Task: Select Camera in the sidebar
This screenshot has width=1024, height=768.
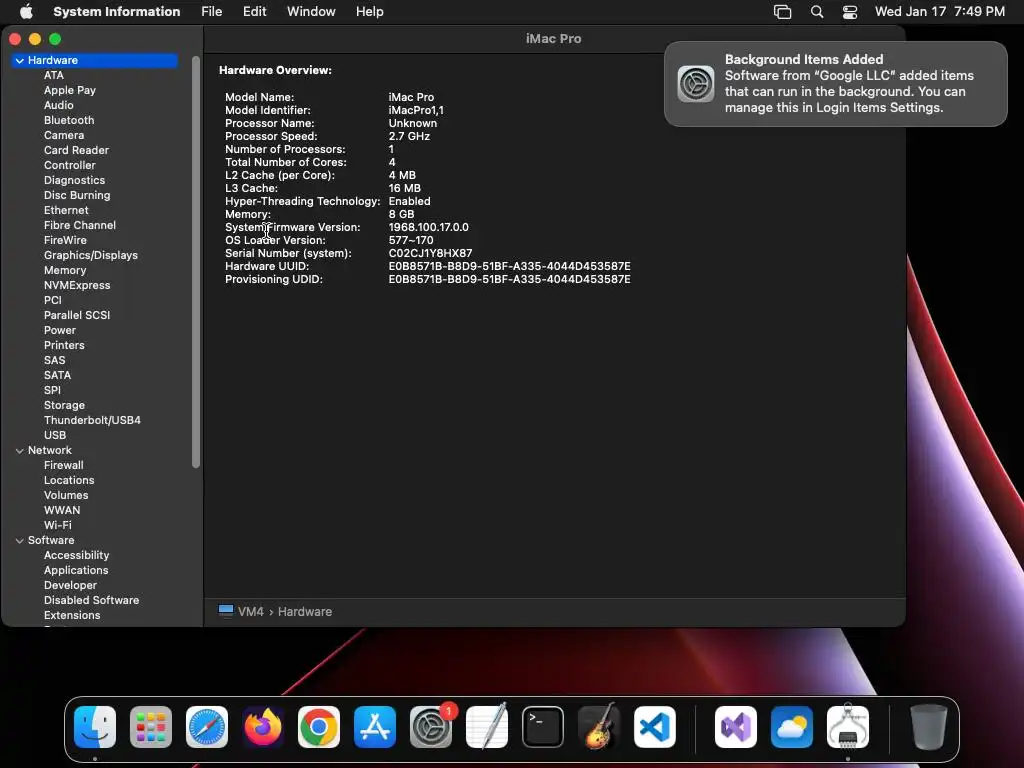Action: (64, 135)
